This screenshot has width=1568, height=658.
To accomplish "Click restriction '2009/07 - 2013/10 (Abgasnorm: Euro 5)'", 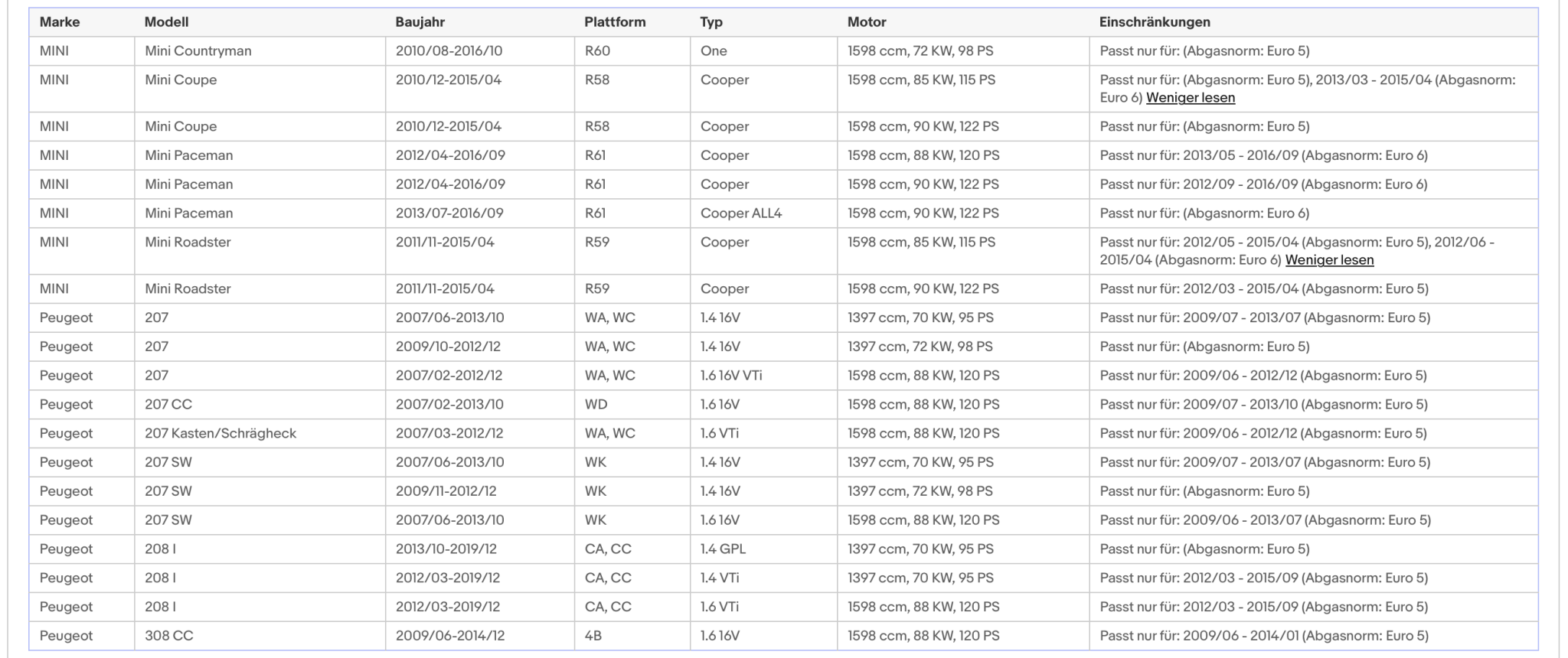I will [1305, 405].
